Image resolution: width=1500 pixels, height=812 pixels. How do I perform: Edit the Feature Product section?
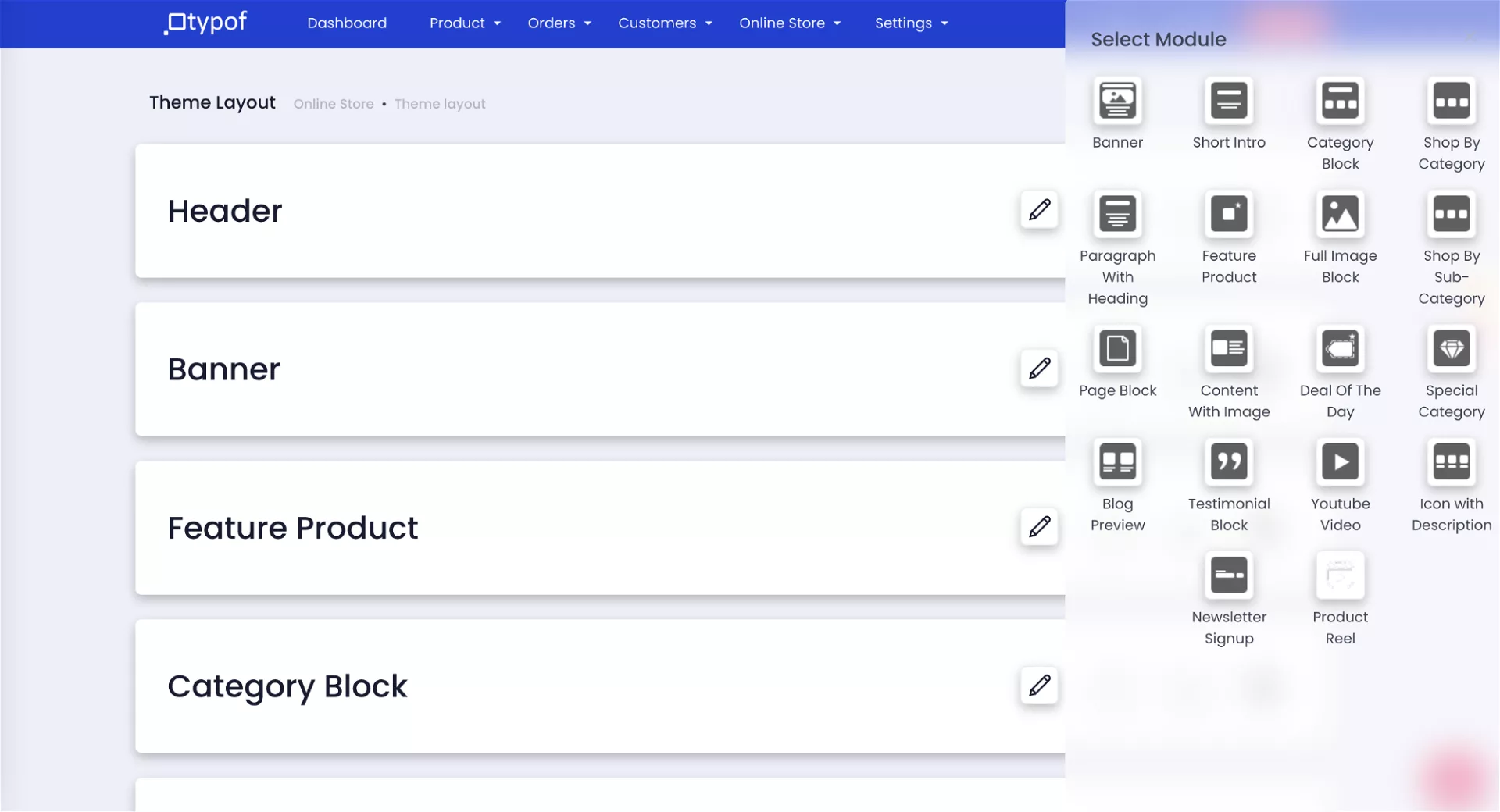(x=1039, y=527)
